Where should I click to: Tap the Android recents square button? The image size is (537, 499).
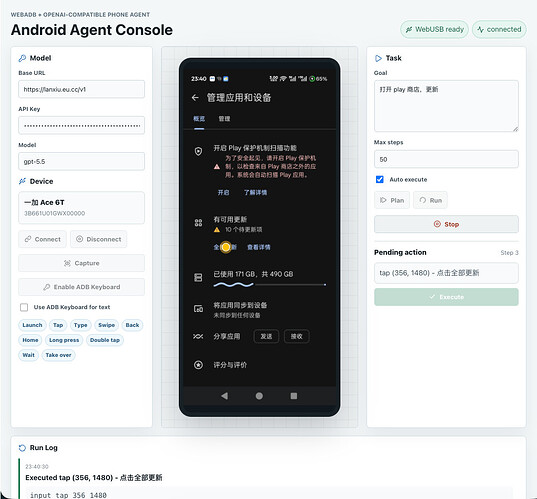294,396
